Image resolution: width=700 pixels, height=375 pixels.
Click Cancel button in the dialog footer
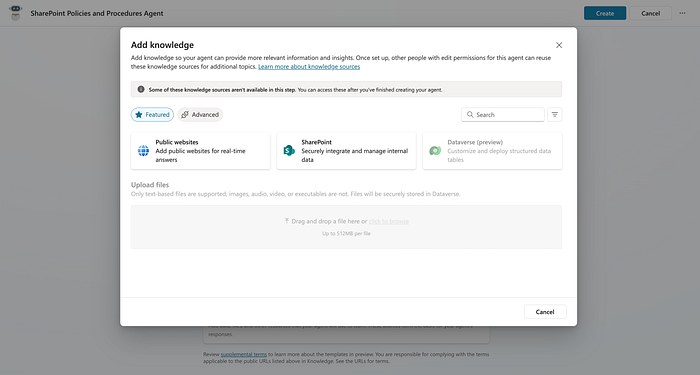coord(545,312)
